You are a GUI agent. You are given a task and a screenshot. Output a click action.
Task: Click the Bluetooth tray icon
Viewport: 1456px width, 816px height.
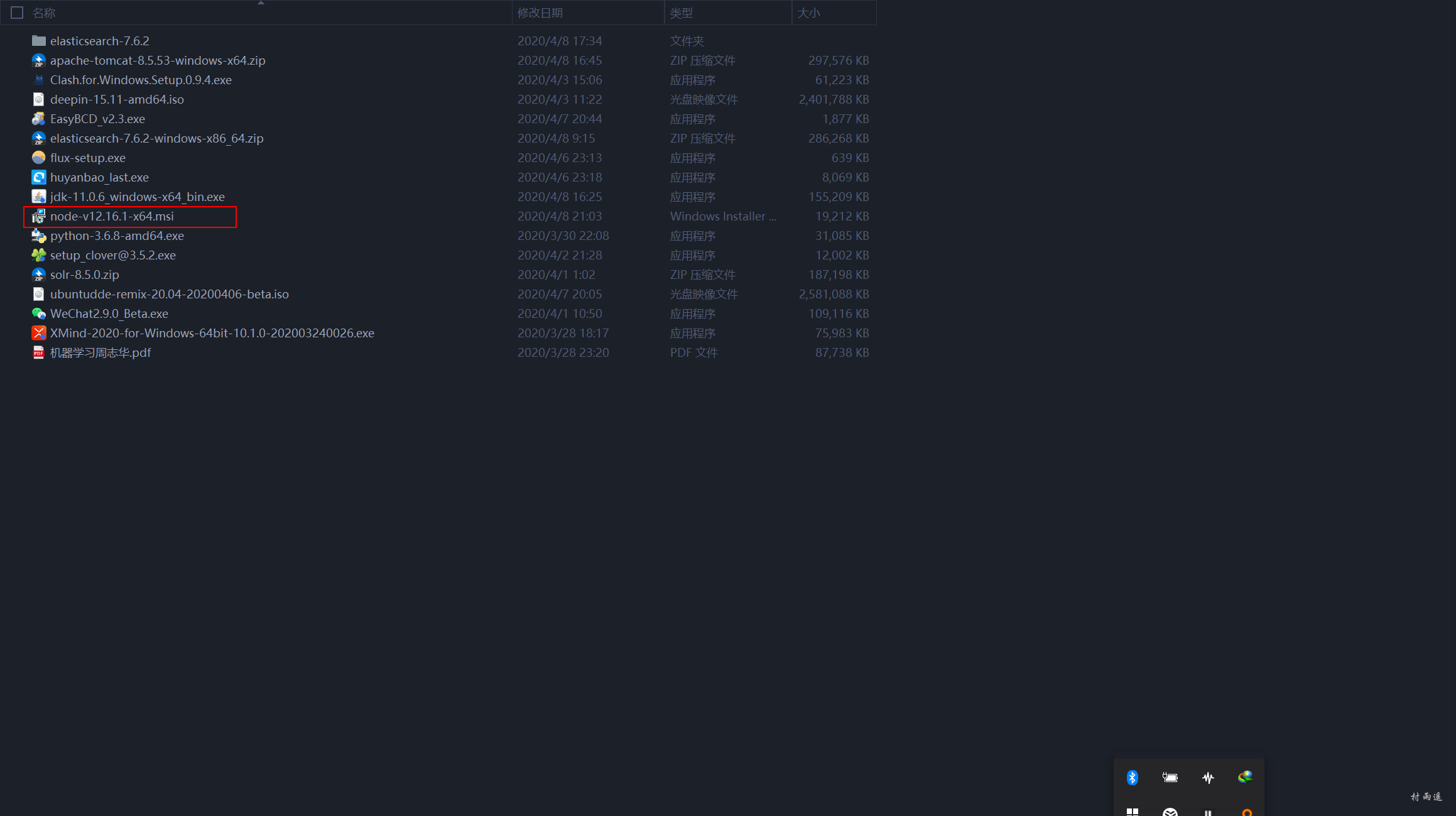click(x=1132, y=778)
